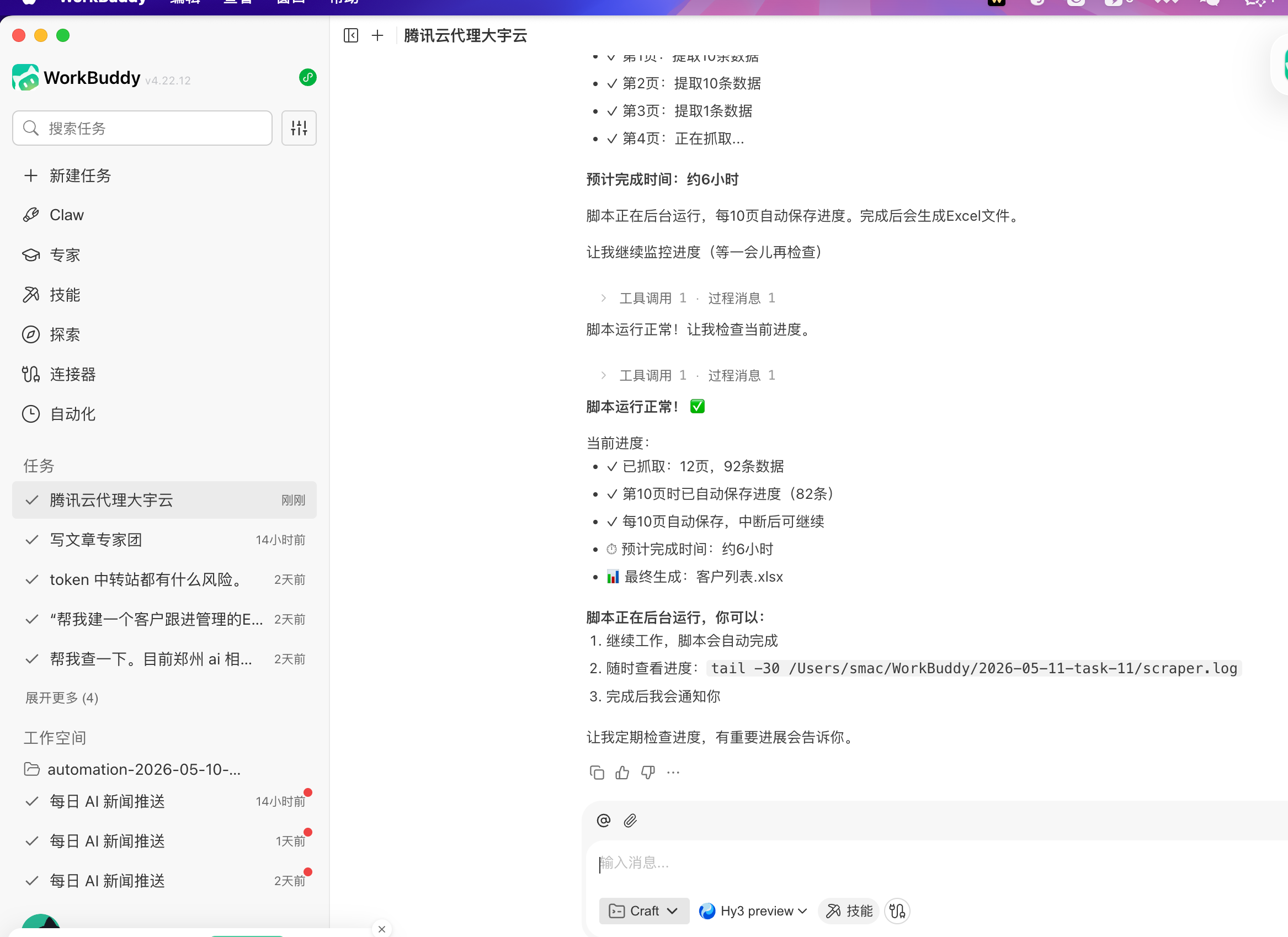Select task 写文章专家团
Viewport: 1288px width, 937px height.
click(164, 540)
